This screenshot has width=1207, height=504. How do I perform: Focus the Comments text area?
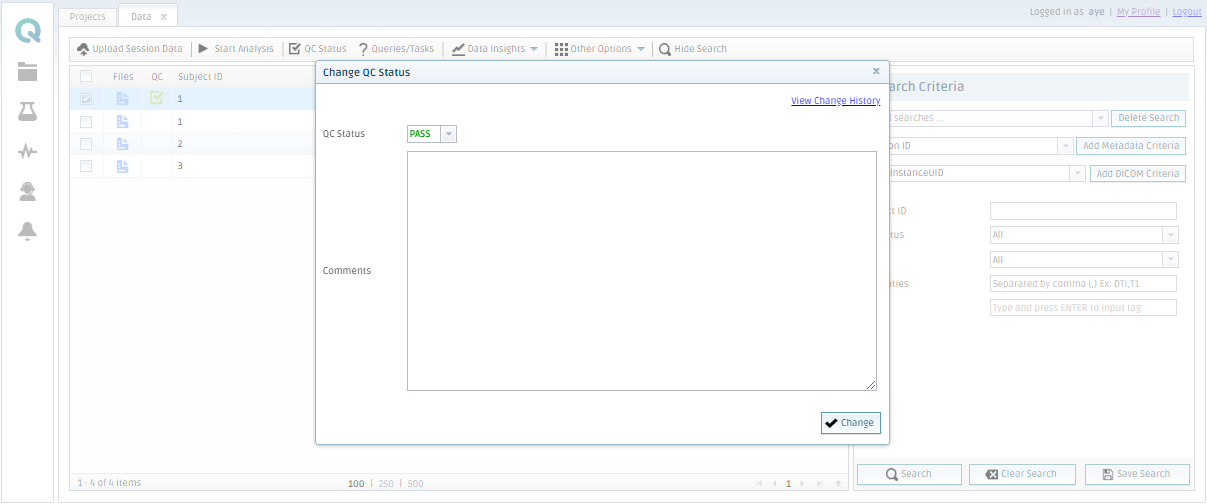642,271
